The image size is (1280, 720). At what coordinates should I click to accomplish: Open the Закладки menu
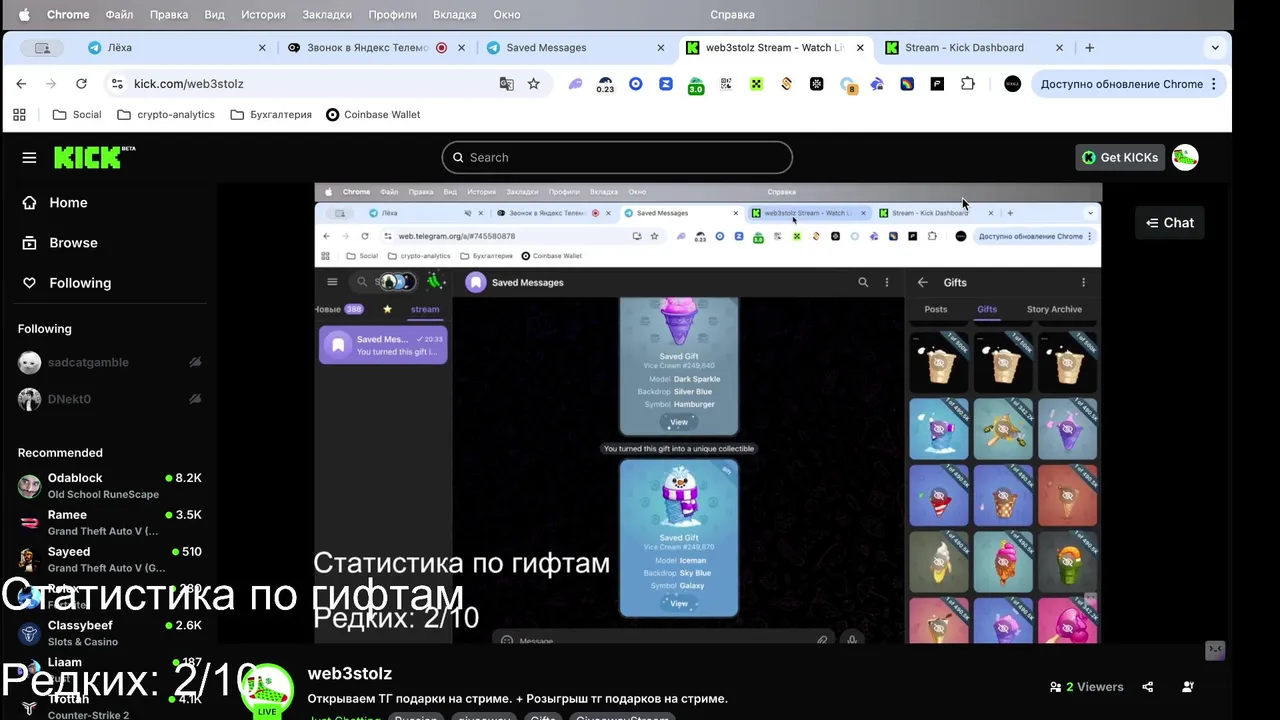pos(326,15)
